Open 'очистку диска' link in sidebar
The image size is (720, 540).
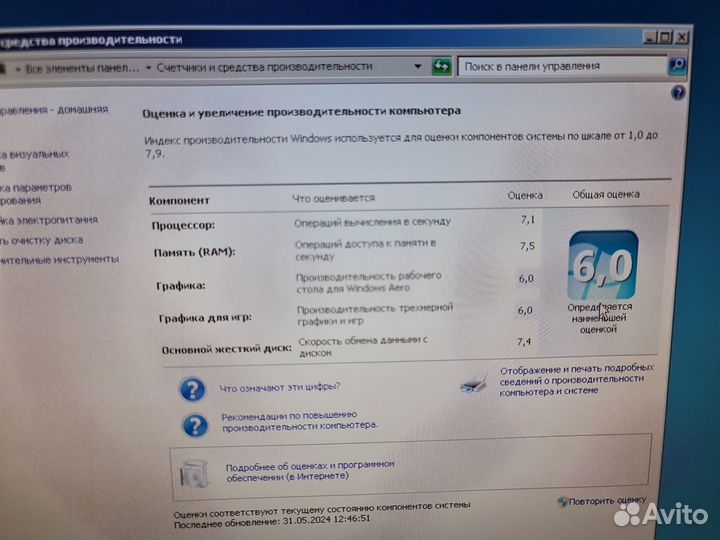[x=41, y=240]
